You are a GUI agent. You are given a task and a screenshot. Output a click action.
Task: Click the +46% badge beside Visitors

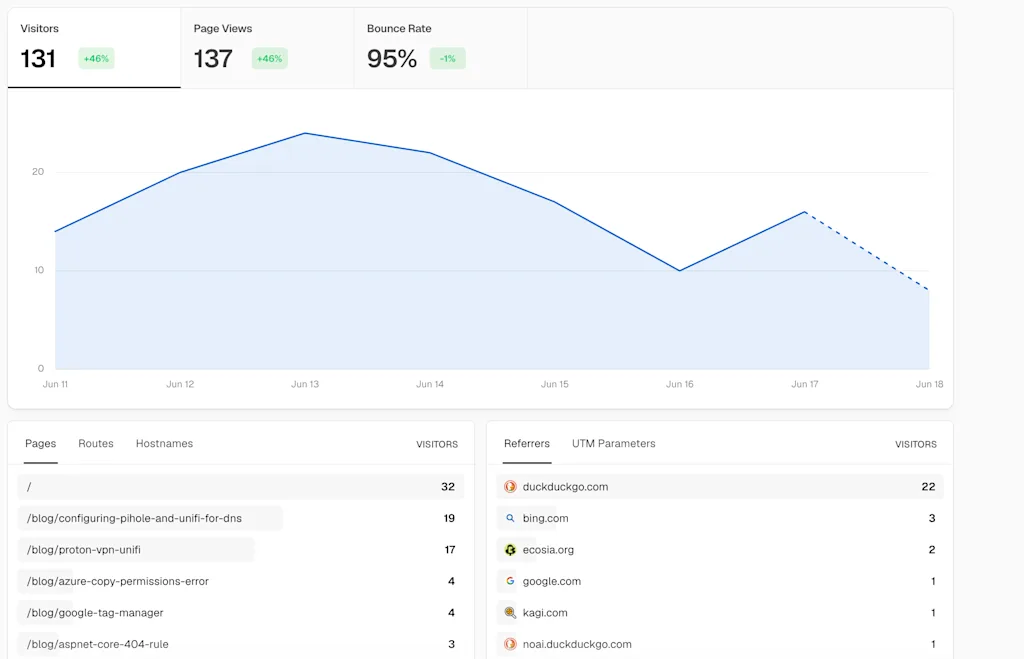[x=97, y=59]
